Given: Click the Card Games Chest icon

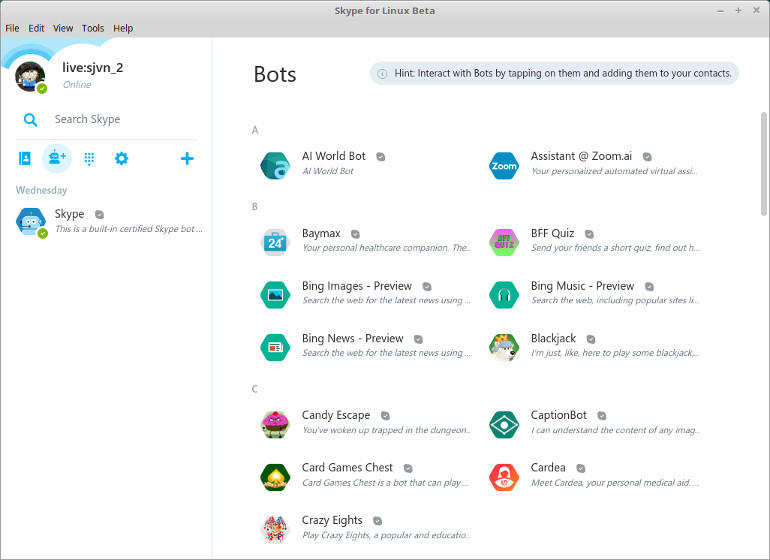Looking at the screenshot, I should 275,477.
